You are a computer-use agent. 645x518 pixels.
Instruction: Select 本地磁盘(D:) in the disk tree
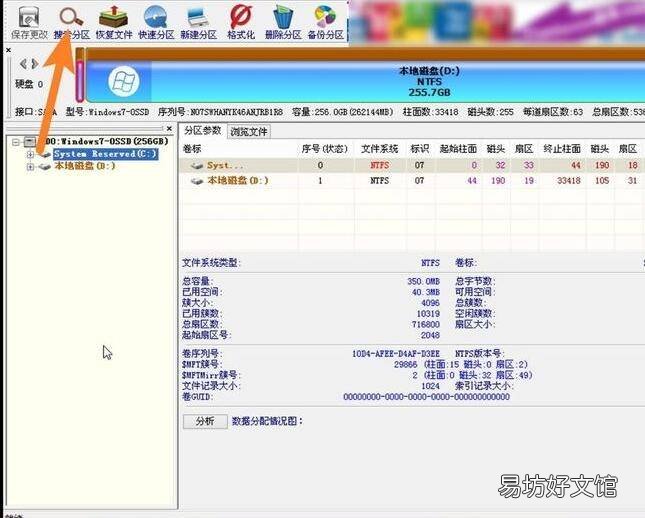(85, 166)
